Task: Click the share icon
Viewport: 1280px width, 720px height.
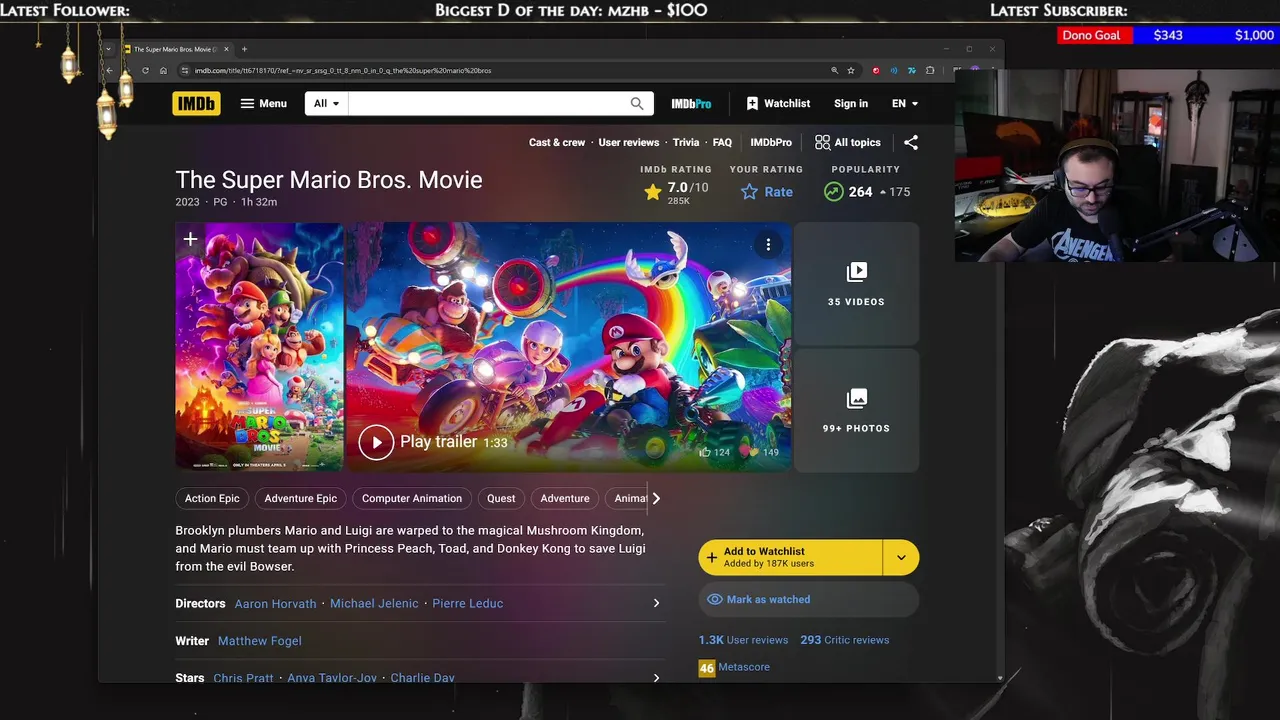Action: tap(910, 142)
